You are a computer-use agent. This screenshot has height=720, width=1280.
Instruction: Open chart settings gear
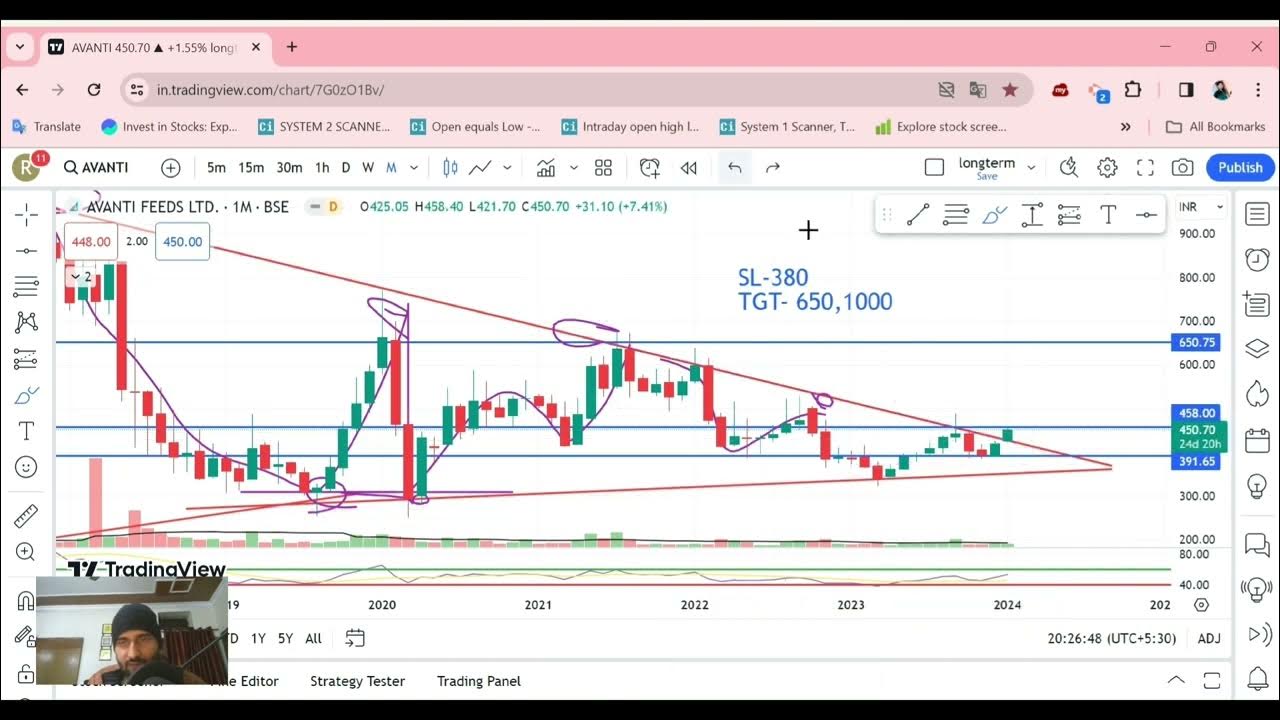[1107, 167]
